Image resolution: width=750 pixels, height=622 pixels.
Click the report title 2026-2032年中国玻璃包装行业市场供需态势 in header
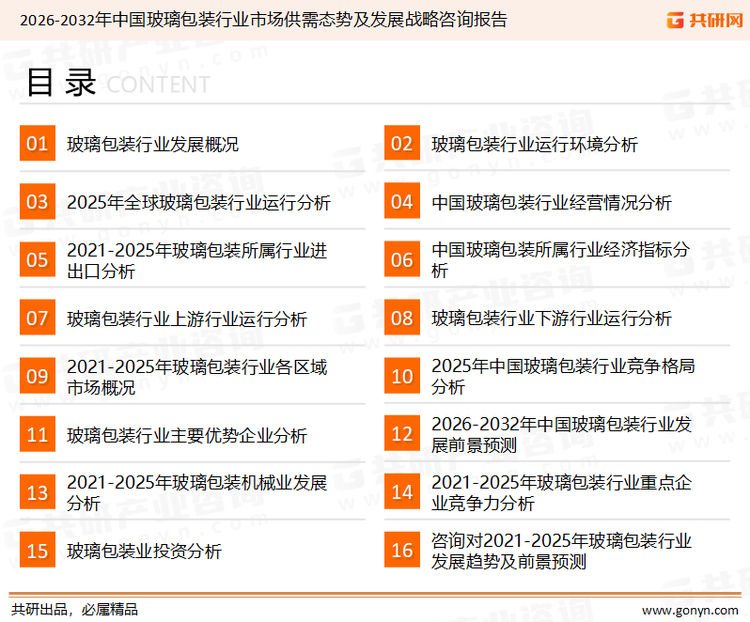point(264,20)
